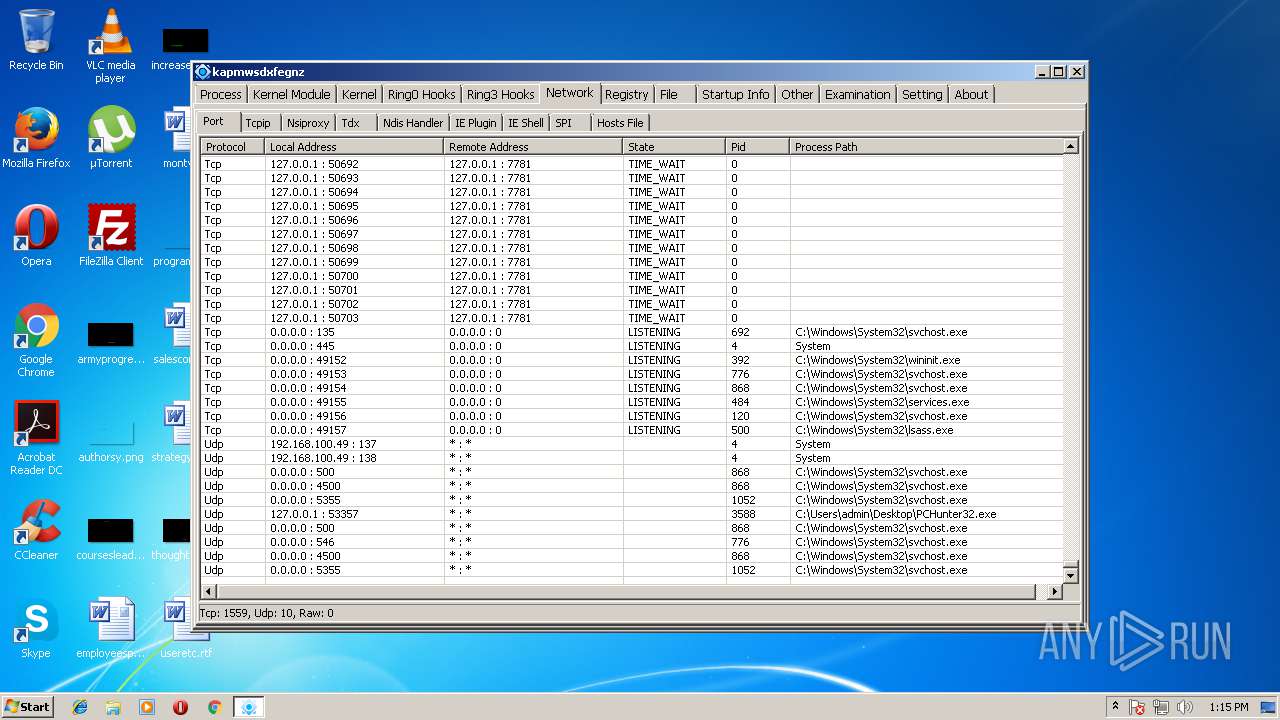Screen dimensions: 1280x720
Task: Click the horizontal scrollbar right arrow
Action: point(1054,592)
